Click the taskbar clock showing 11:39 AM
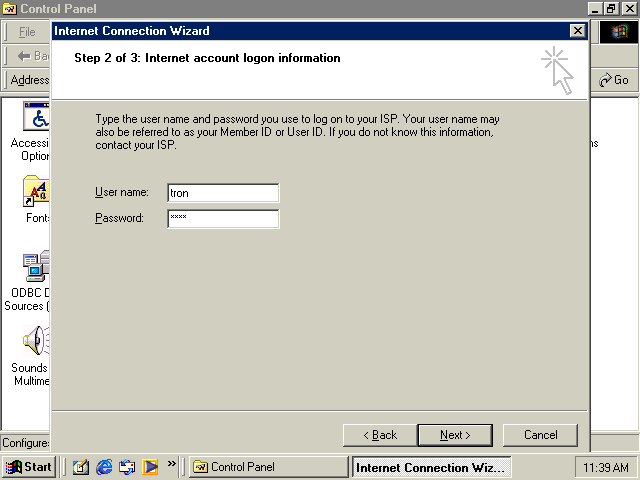 pos(605,467)
